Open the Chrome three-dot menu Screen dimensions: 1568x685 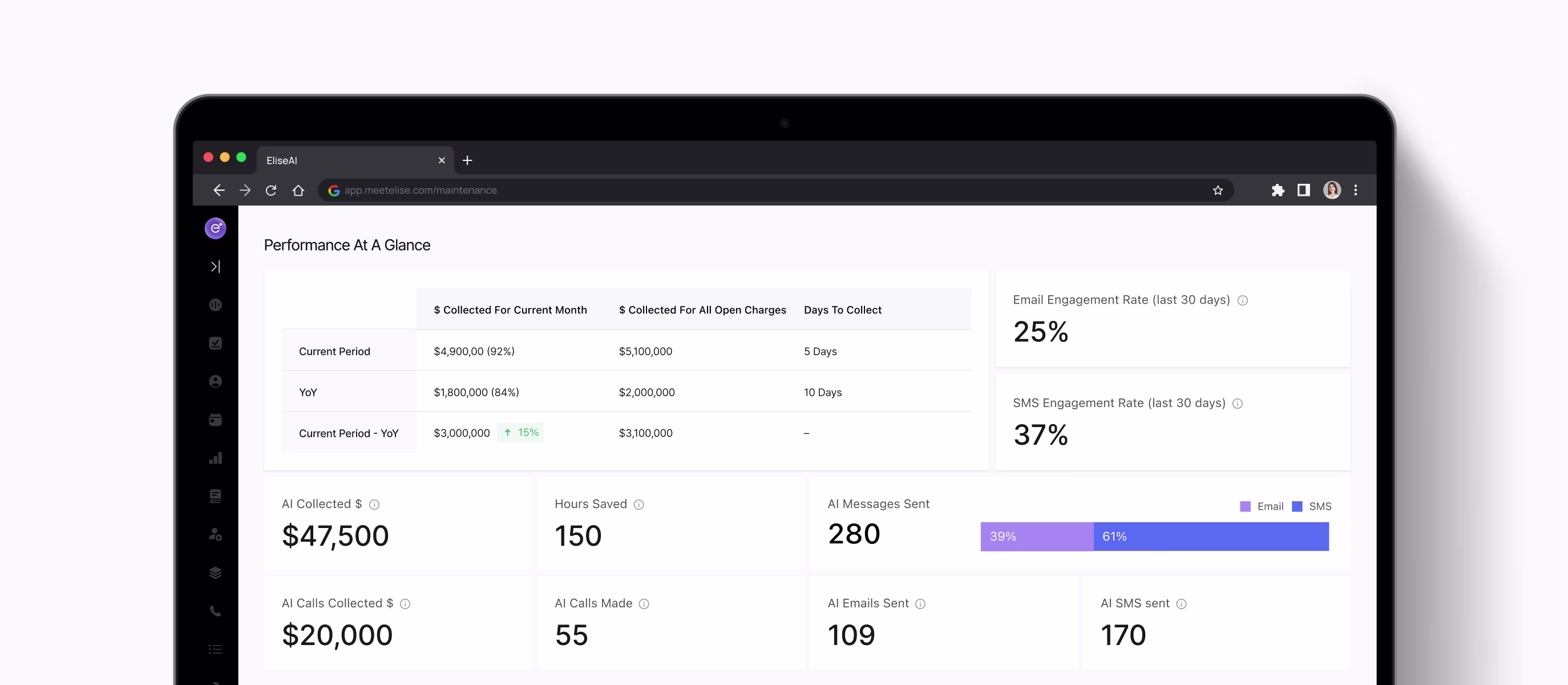click(1356, 191)
